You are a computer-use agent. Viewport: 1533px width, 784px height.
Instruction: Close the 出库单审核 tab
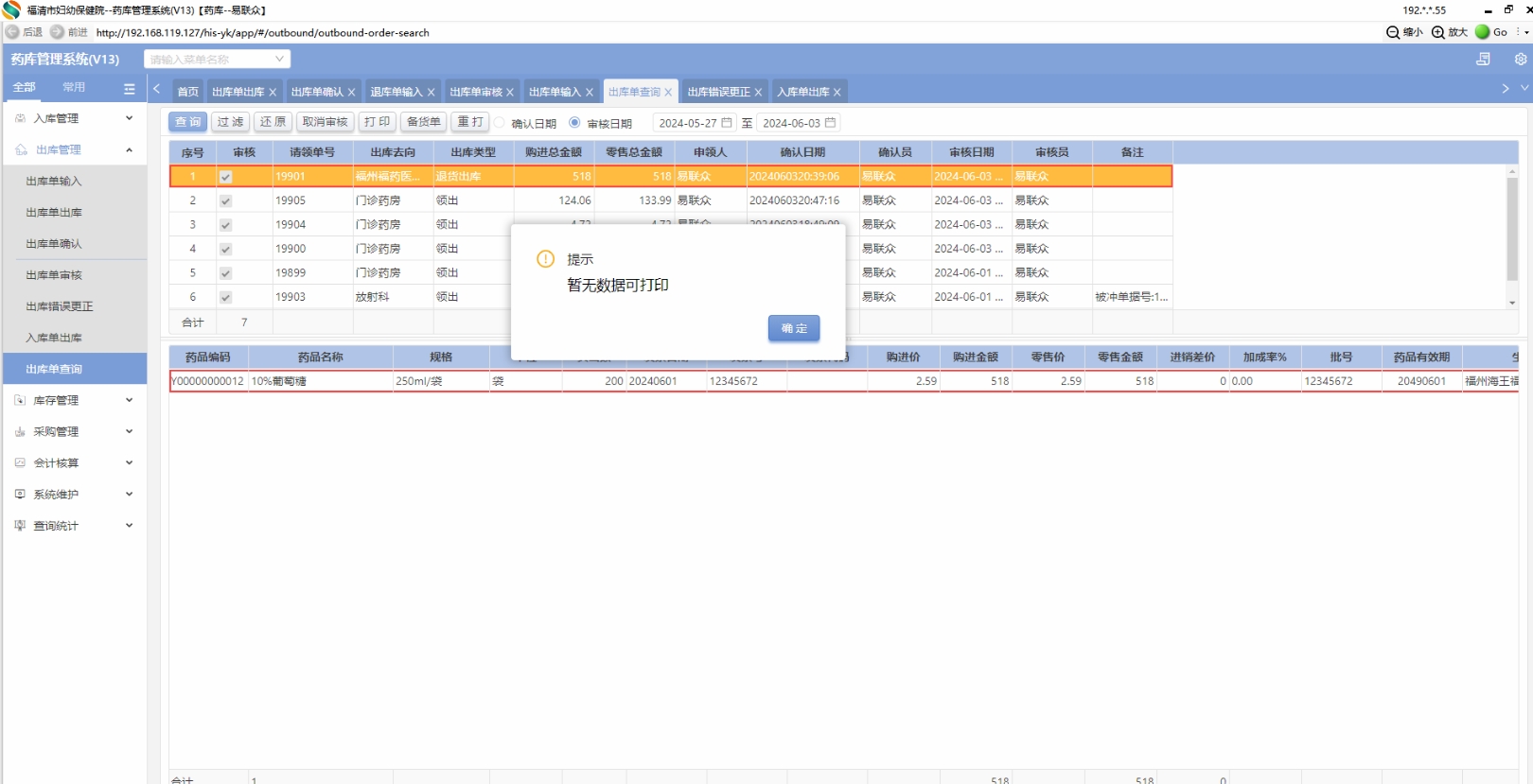coord(510,92)
